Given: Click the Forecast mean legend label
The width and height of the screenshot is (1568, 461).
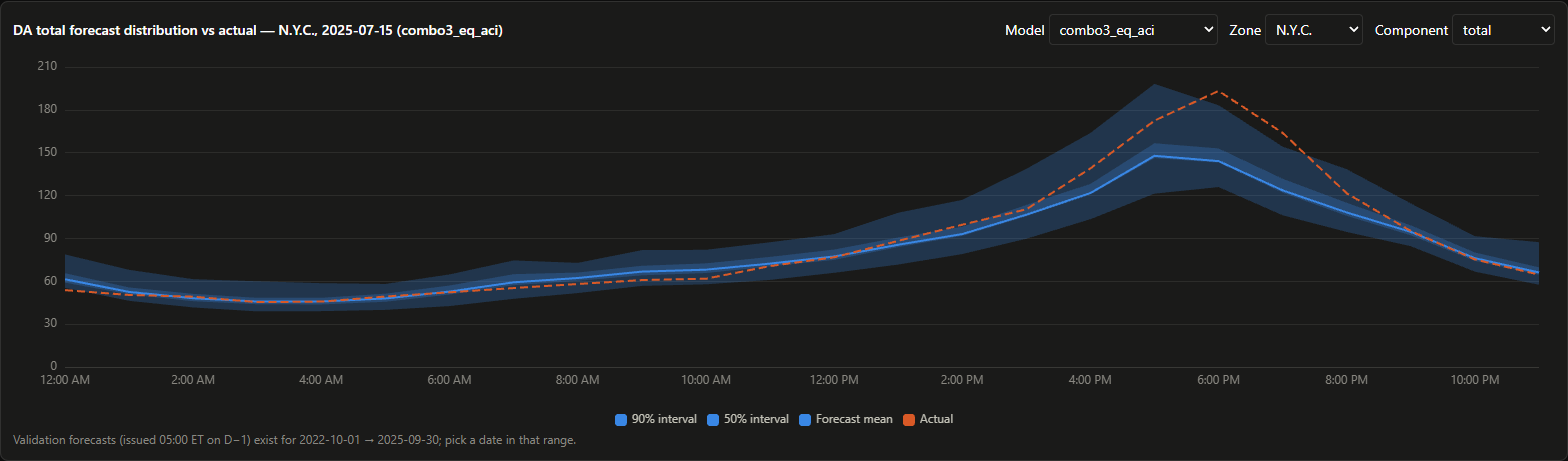Looking at the screenshot, I should click(x=854, y=419).
